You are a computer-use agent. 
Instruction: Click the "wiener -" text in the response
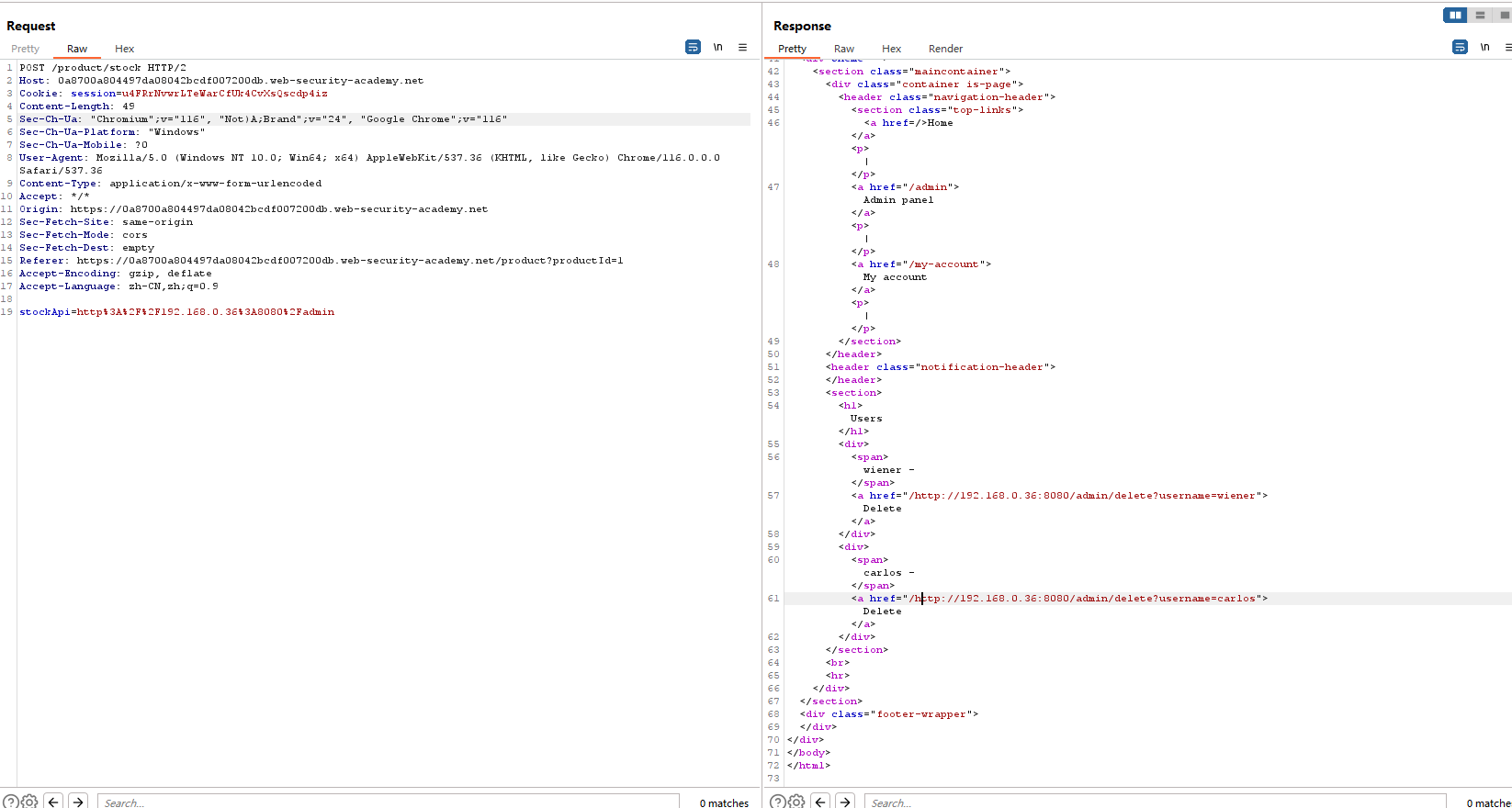[889, 470]
